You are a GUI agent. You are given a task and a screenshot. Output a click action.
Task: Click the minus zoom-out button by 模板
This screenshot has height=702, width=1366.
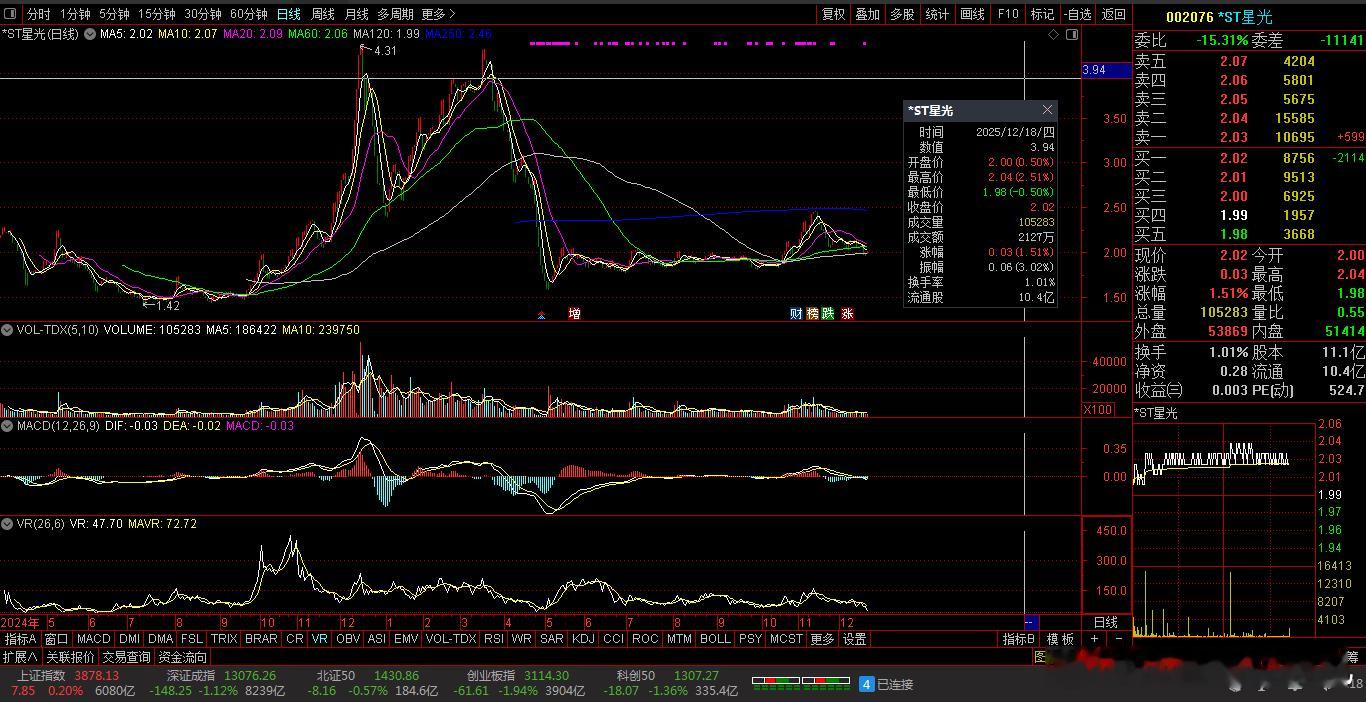pos(1118,639)
